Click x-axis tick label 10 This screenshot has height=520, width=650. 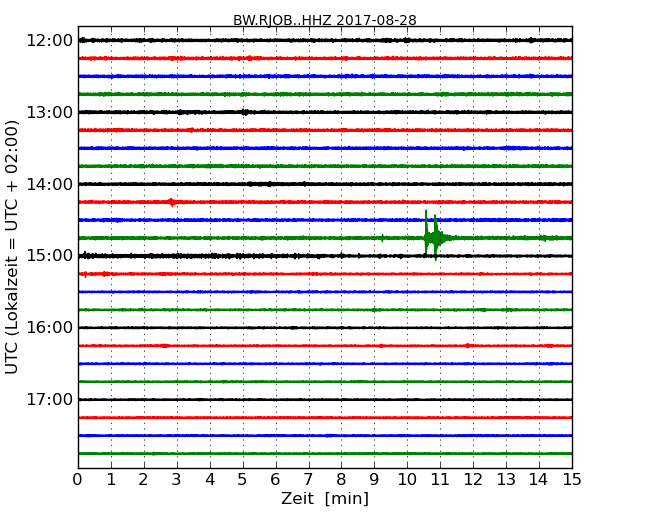click(407, 480)
